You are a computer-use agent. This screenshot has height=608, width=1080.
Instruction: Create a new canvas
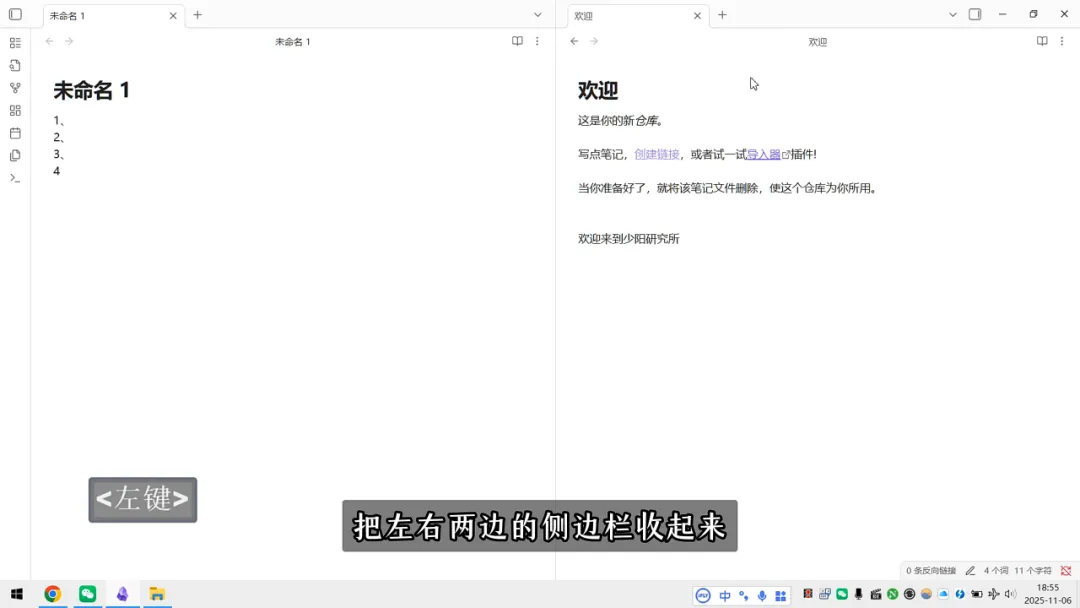click(15, 110)
